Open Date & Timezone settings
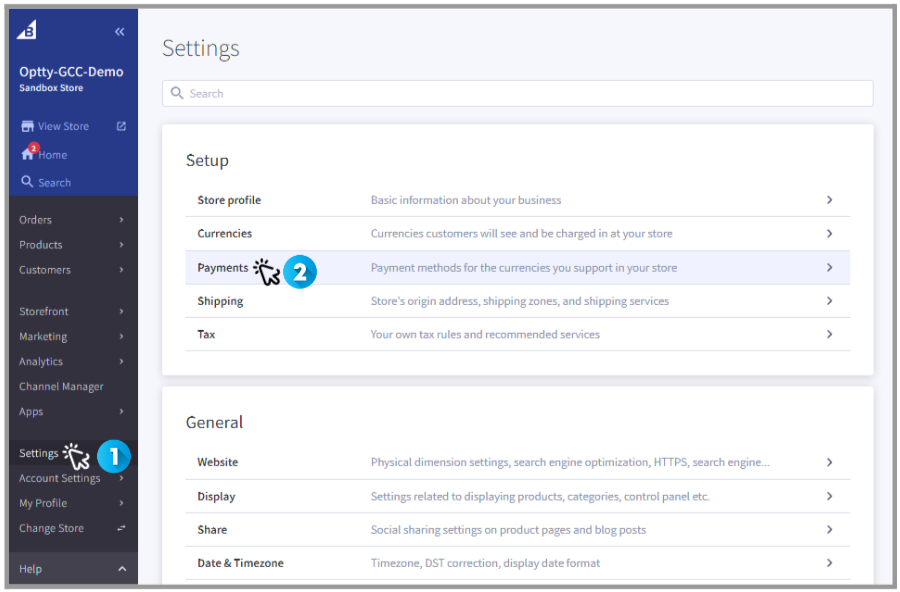Screen dimensions: 900x592 240,563
